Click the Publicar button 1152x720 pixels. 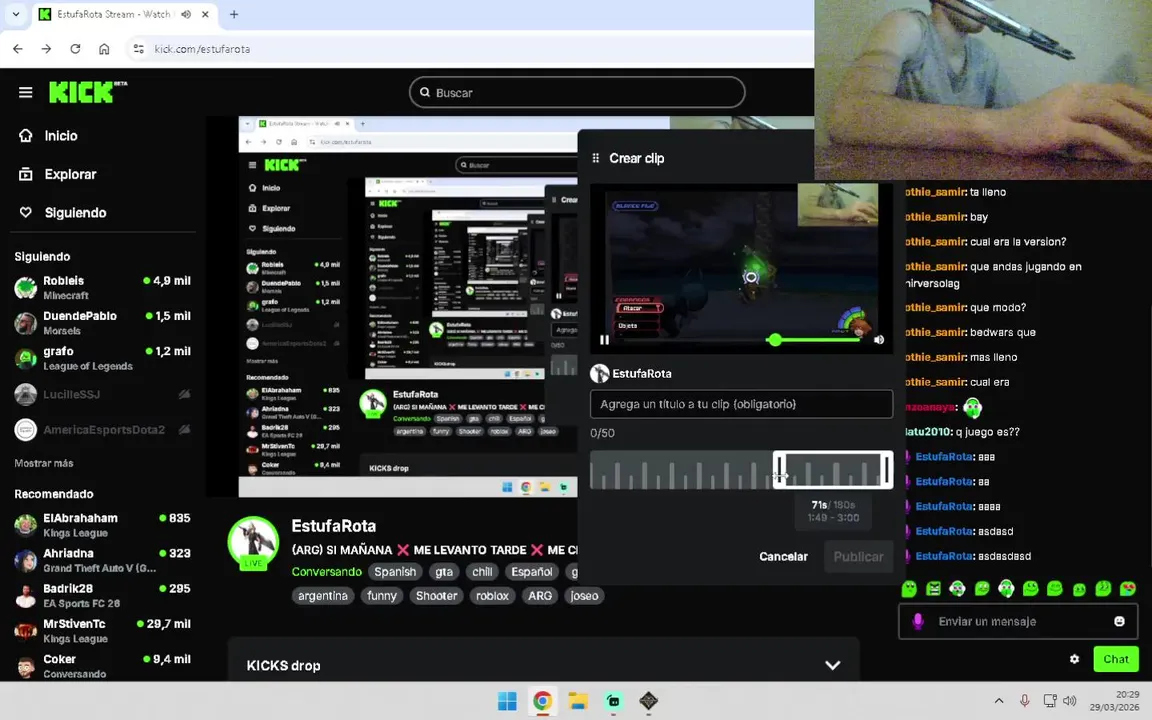click(858, 557)
